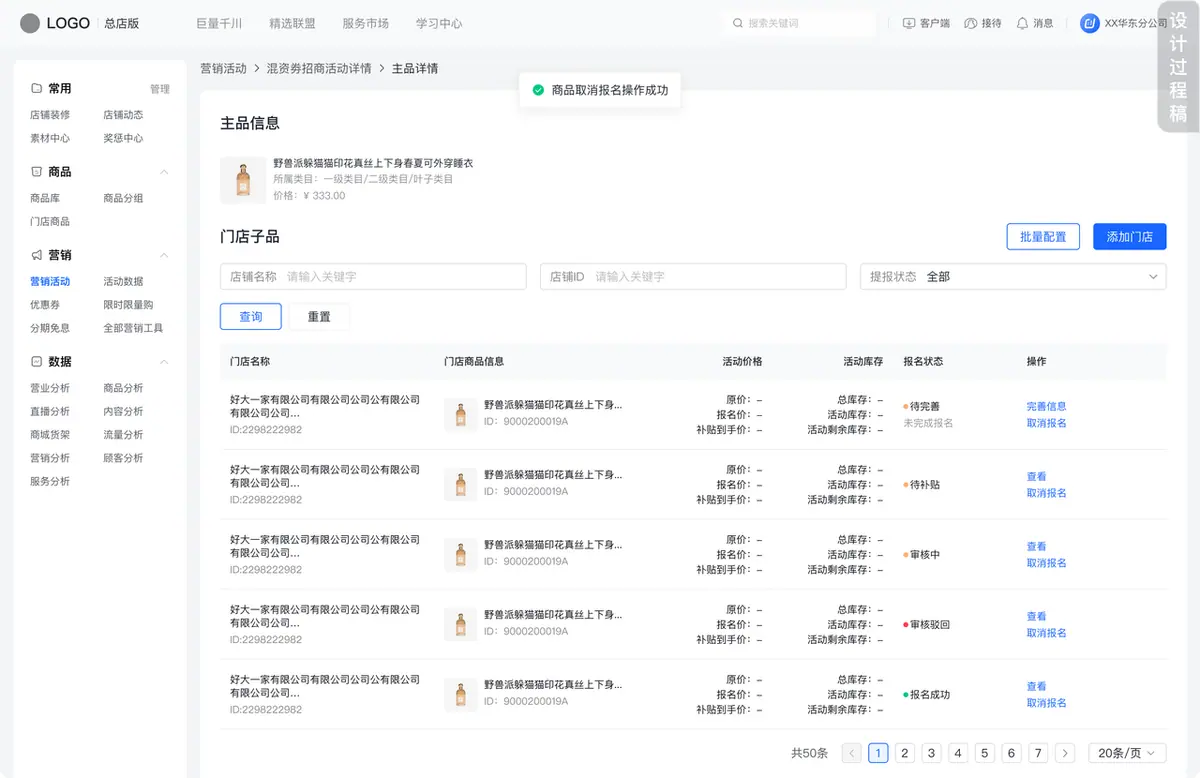Click the XX华东分公司 avatar icon
1200x778 pixels.
(x=1090, y=23)
